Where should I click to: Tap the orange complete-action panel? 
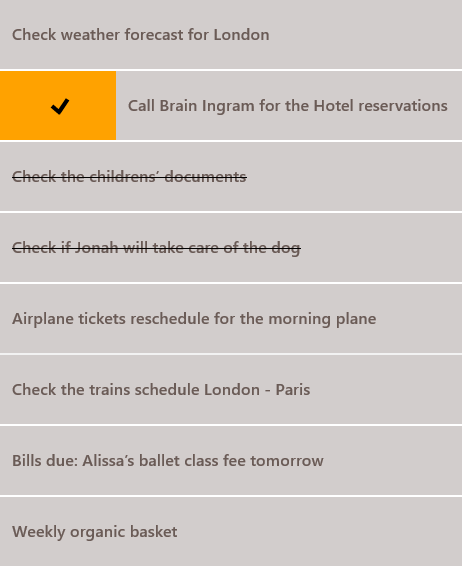tap(58, 105)
